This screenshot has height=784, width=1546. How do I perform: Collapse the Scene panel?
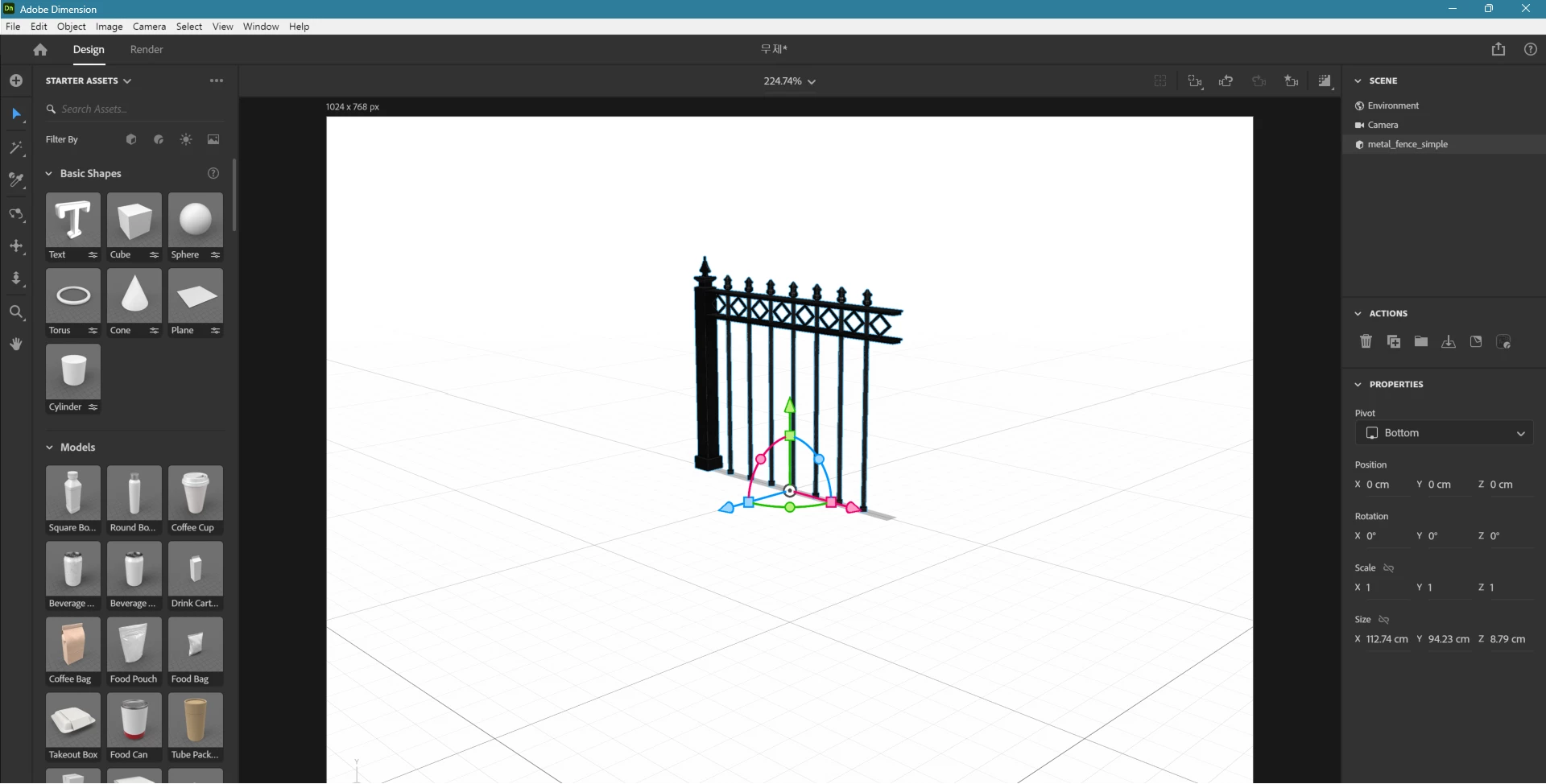coord(1358,80)
